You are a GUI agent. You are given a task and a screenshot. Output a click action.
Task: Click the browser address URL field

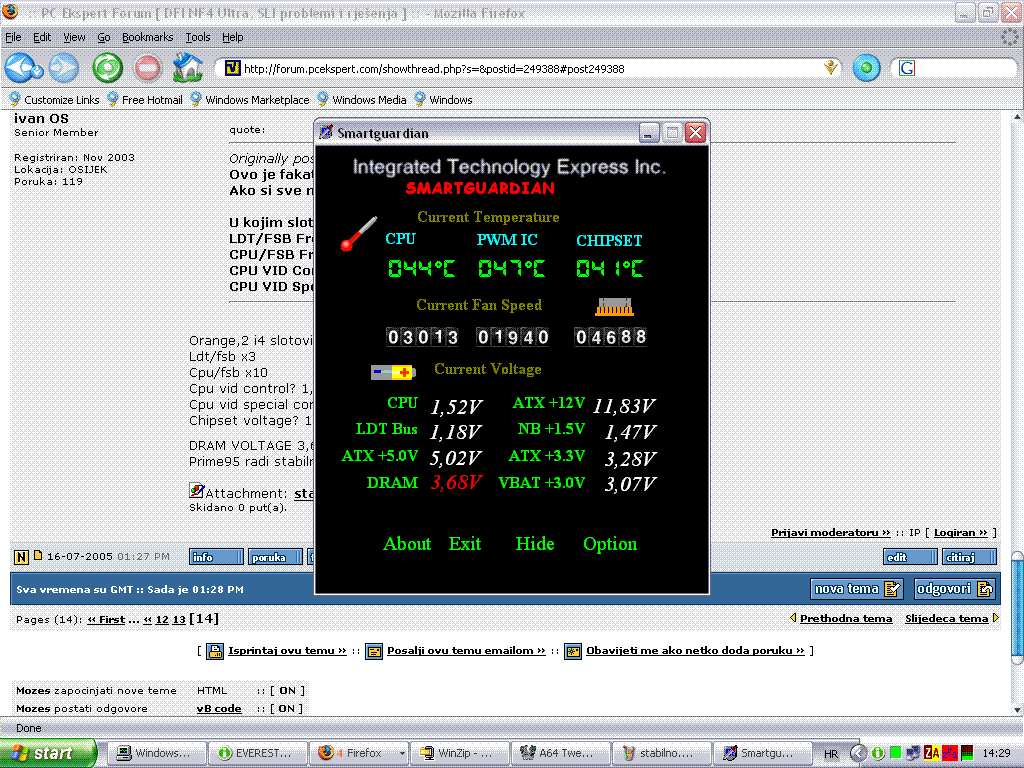520,69
